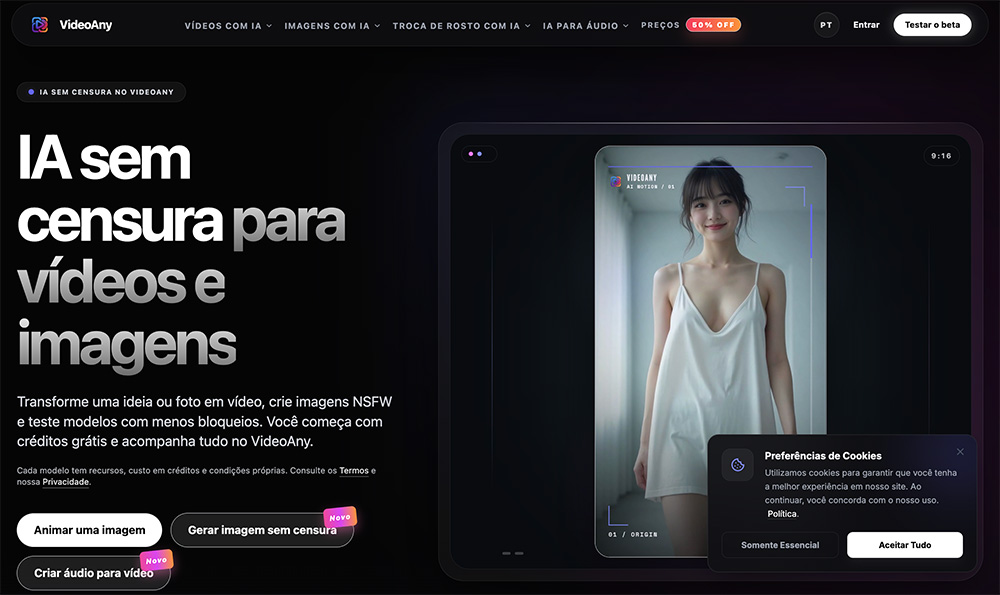1000x595 pixels.
Task: Click the slide indicator dashes under preview
Action: pos(513,553)
